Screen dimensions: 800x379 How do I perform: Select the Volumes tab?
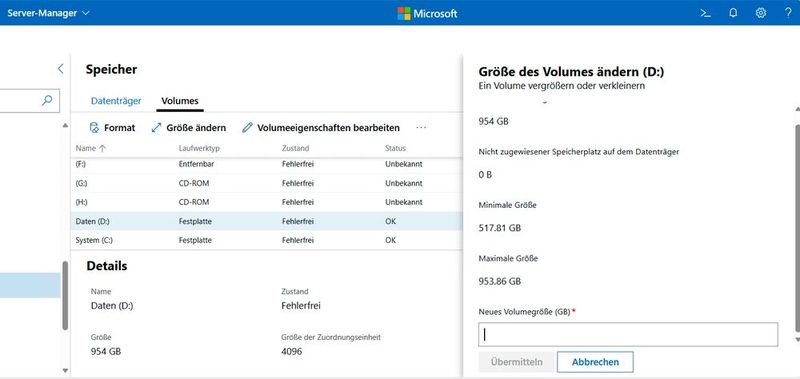(x=180, y=101)
